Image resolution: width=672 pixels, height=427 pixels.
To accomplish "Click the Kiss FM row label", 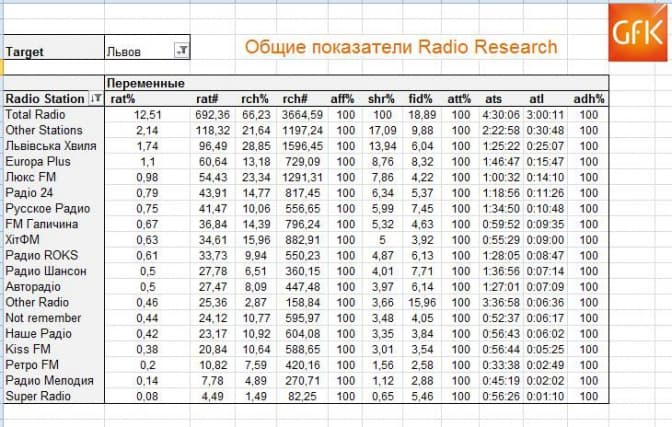I will (x=28, y=349).
